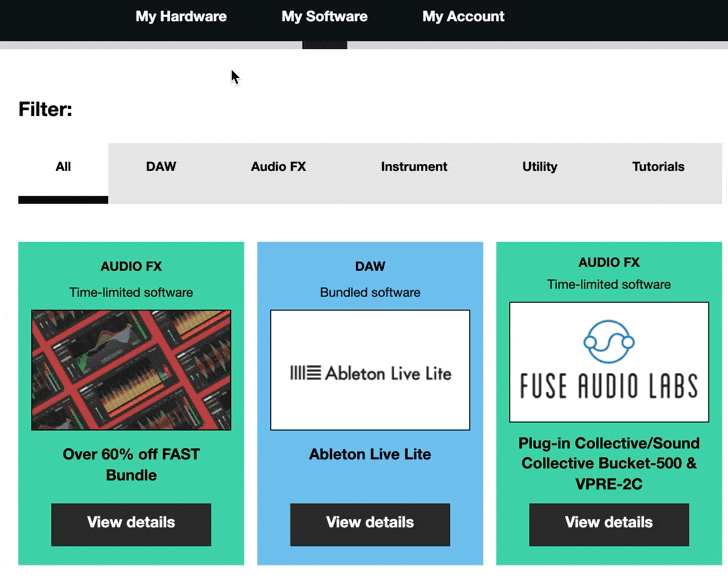This screenshot has height=582, width=728.
Task: Click the Fuse Audio Labs circular icon
Action: point(609,342)
